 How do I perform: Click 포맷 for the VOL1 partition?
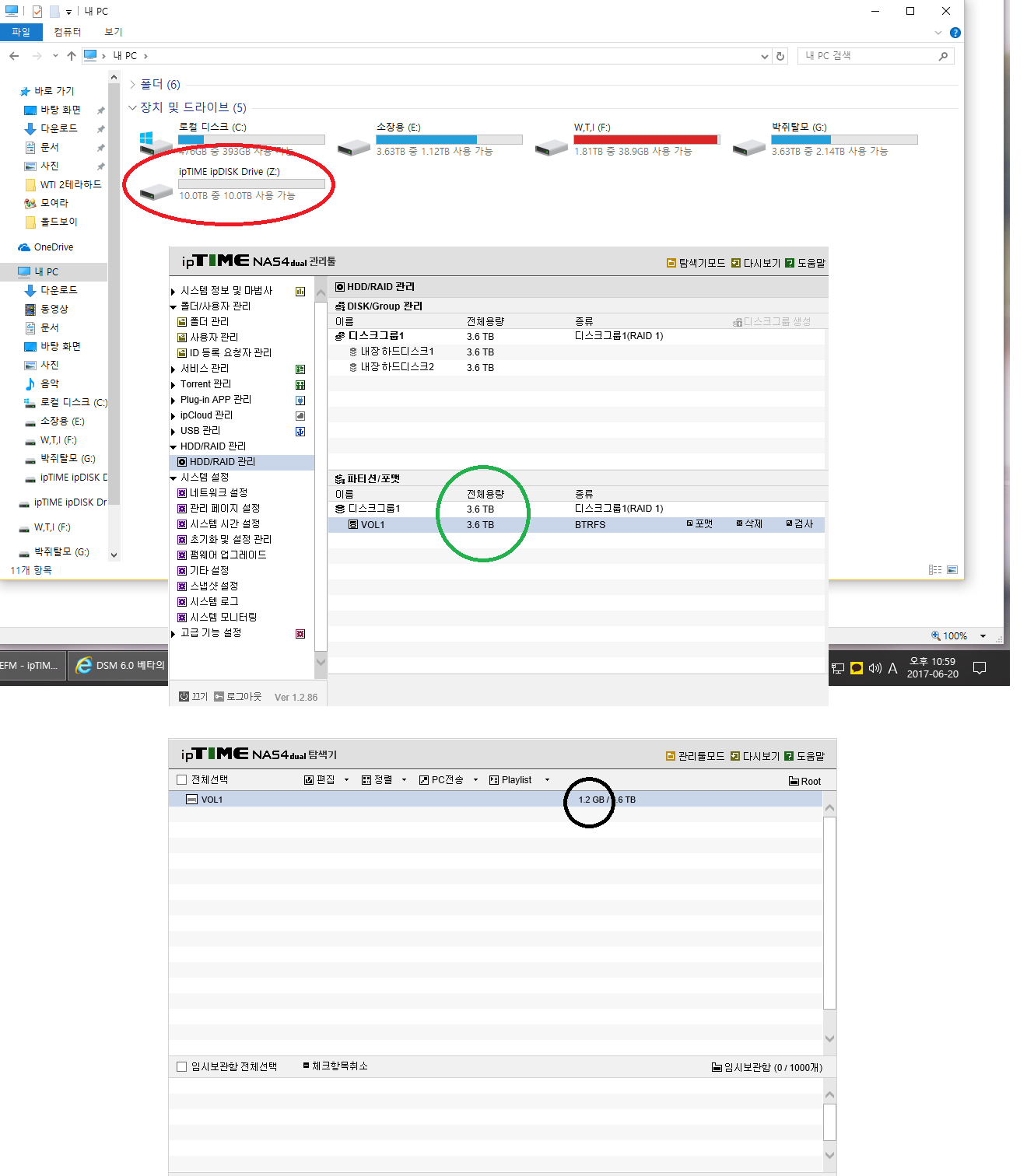click(x=699, y=524)
